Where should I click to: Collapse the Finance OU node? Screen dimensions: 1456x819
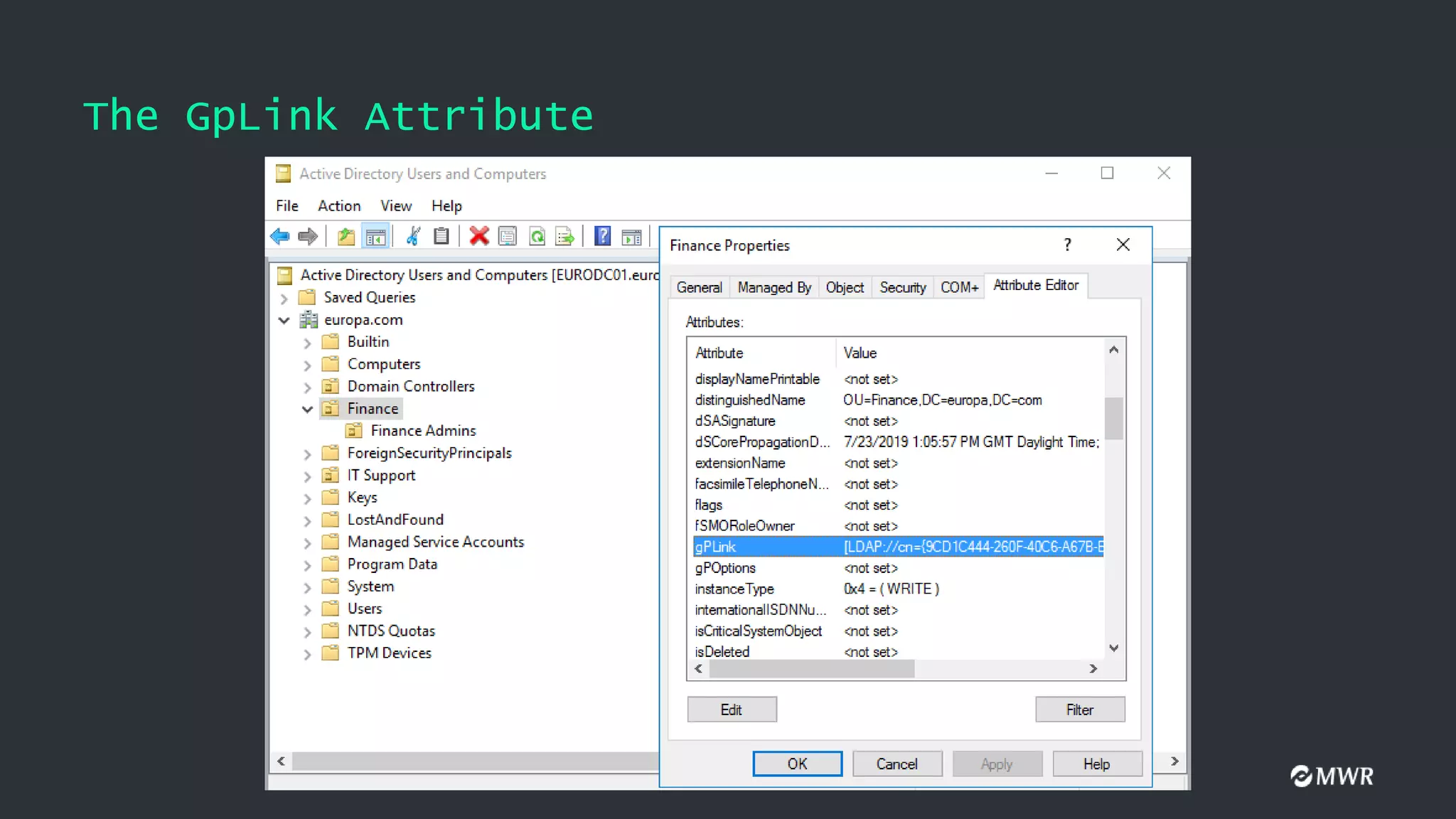307,409
